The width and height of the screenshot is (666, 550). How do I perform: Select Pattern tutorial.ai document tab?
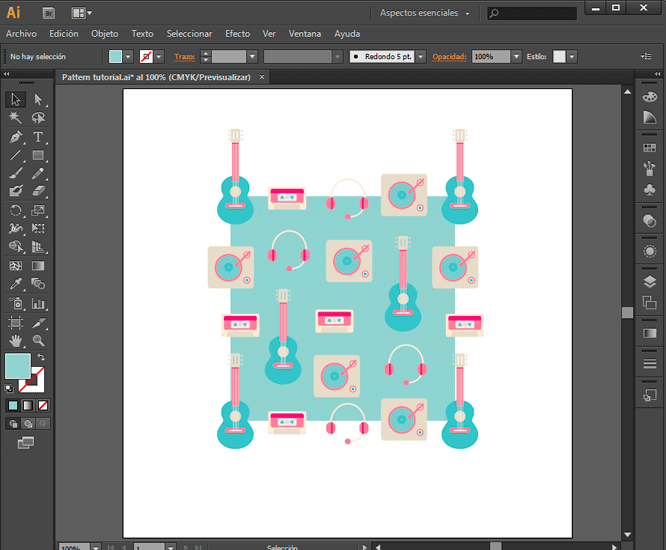[156, 77]
